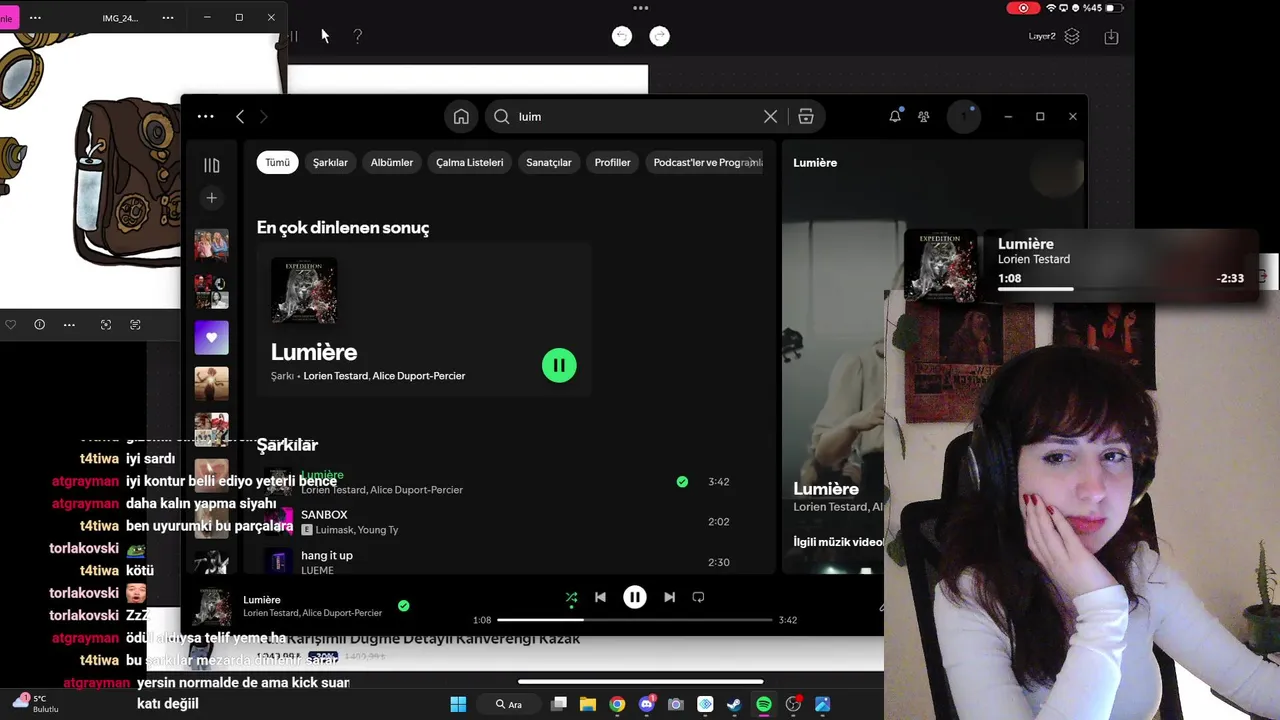1280x720 pixels.
Task: Open the Layer2 layers panel icon
Action: coord(1072,36)
